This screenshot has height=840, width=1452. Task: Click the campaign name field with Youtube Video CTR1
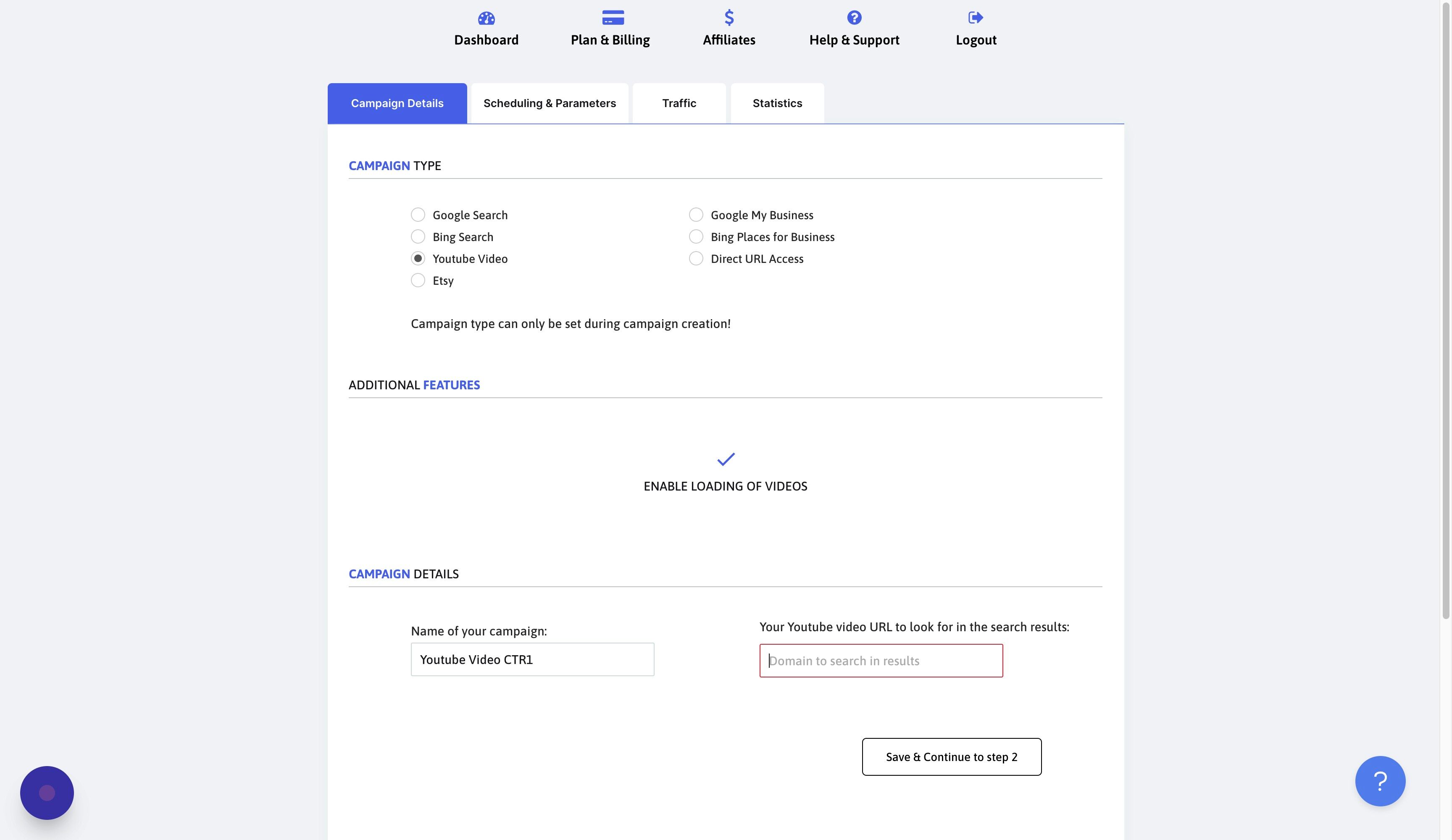[532, 660]
